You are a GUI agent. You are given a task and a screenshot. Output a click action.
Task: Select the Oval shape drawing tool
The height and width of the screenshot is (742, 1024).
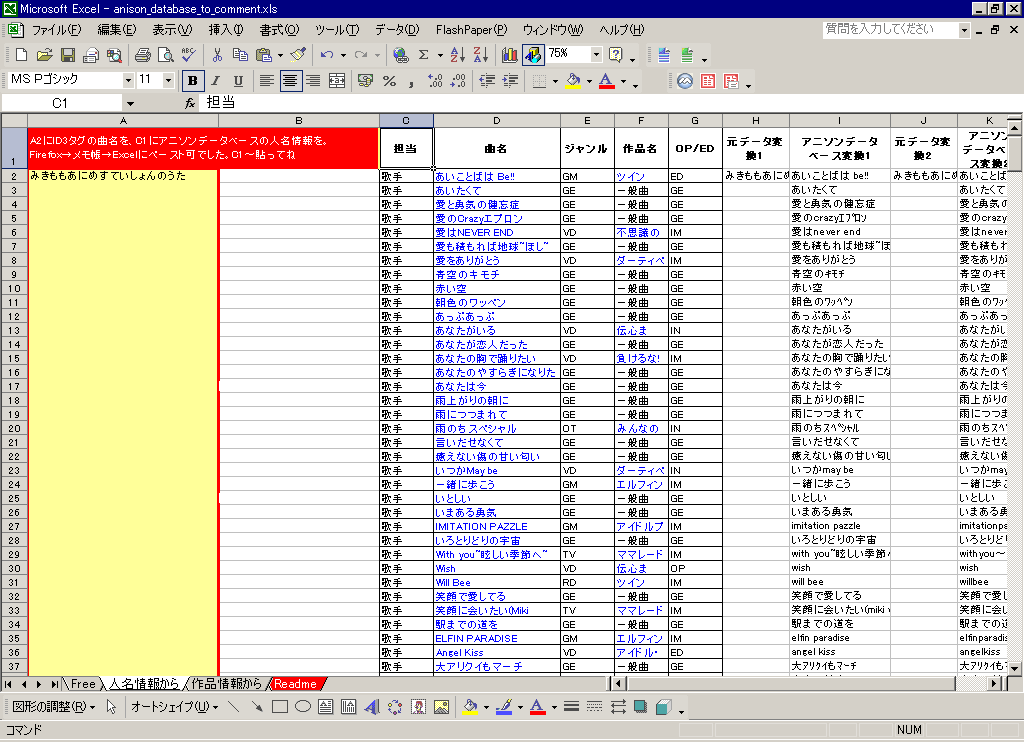302,707
